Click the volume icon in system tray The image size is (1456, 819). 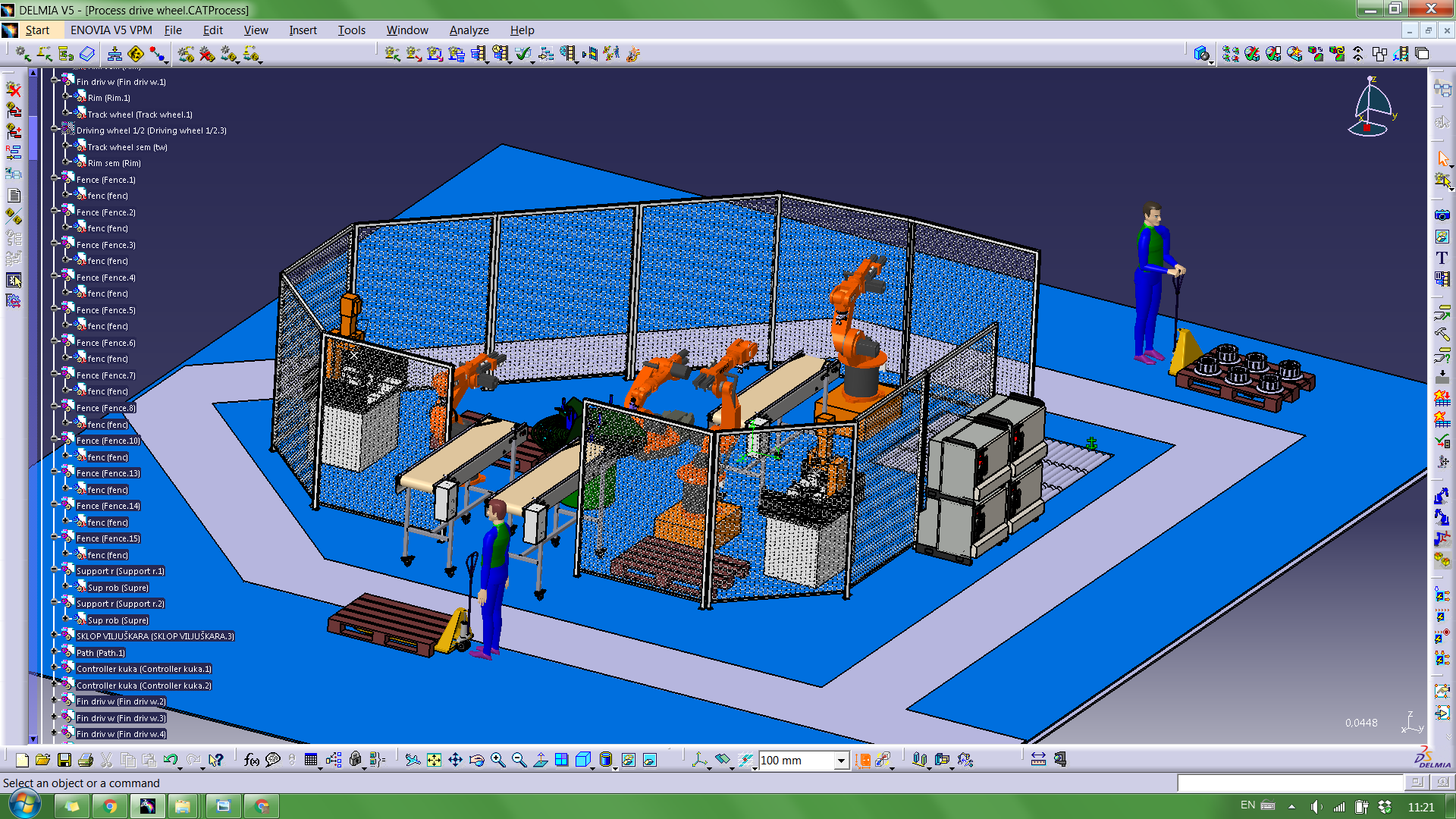[x=1316, y=807]
